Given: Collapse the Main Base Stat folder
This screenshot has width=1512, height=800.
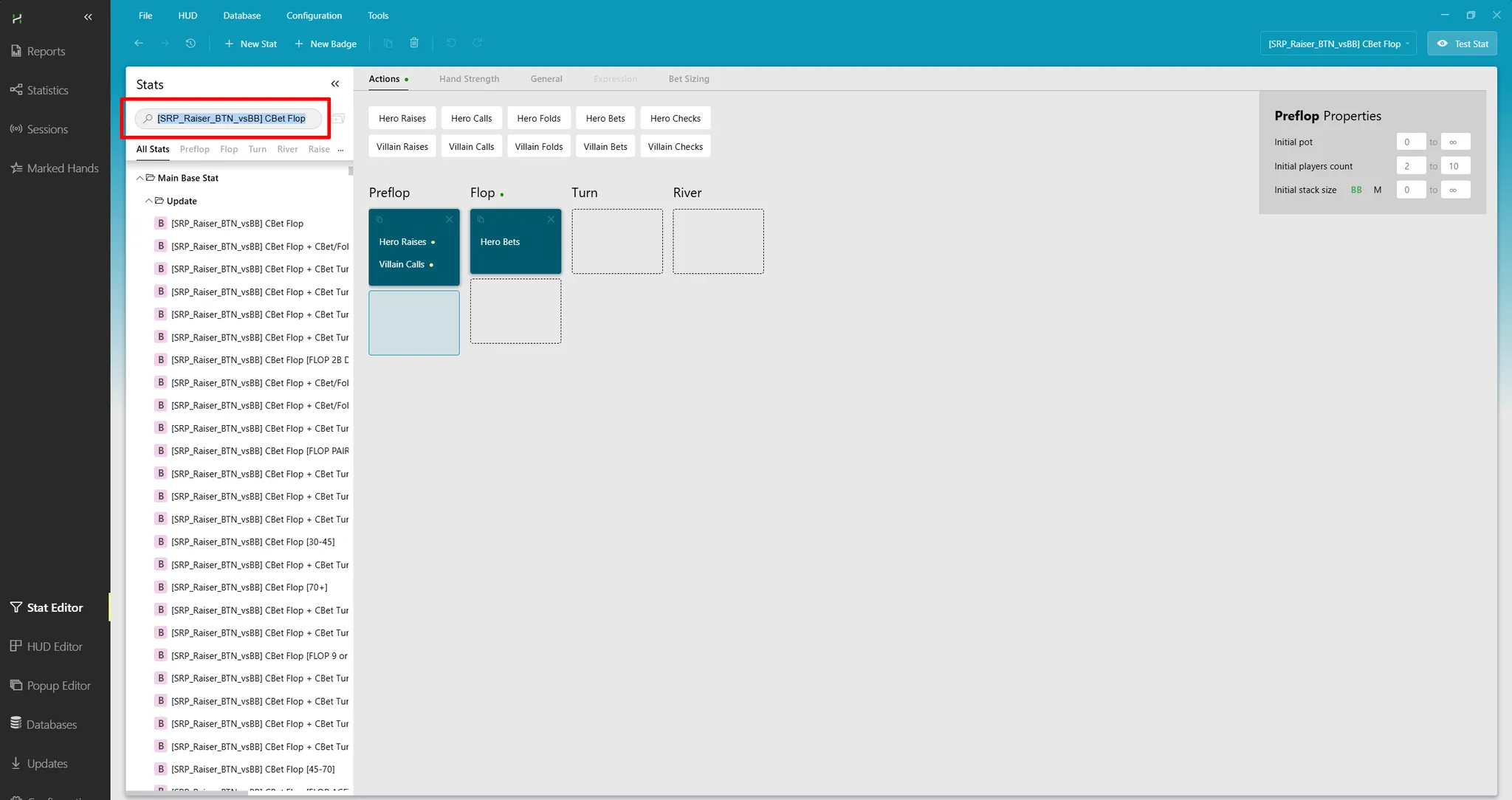Looking at the screenshot, I should click(140, 178).
